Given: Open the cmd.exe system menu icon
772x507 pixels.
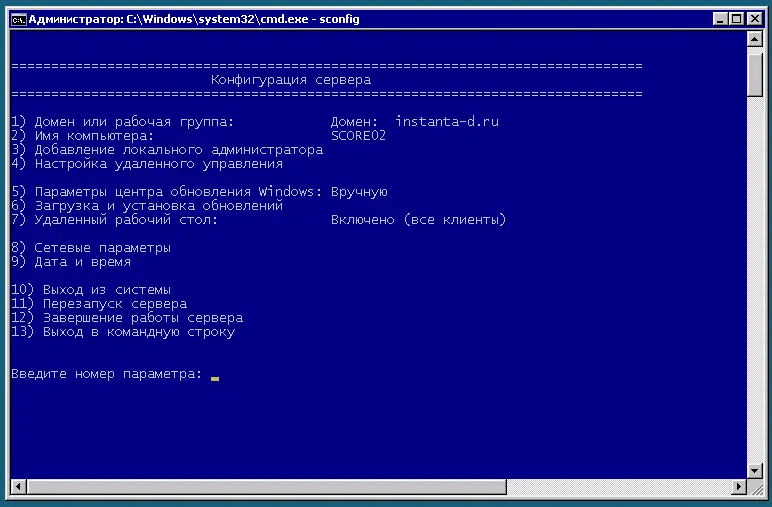Looking at the screenshot, I should 17,18.
